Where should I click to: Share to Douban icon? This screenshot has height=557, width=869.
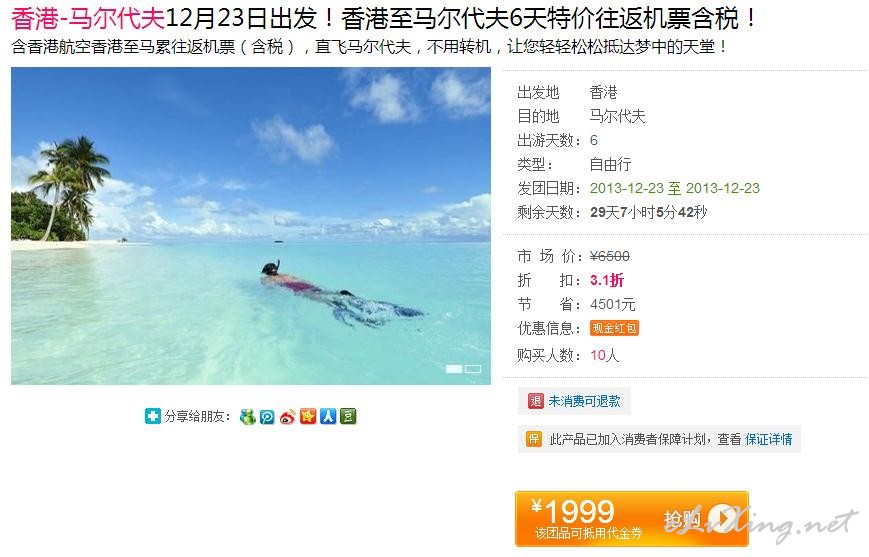click(348, 416)
